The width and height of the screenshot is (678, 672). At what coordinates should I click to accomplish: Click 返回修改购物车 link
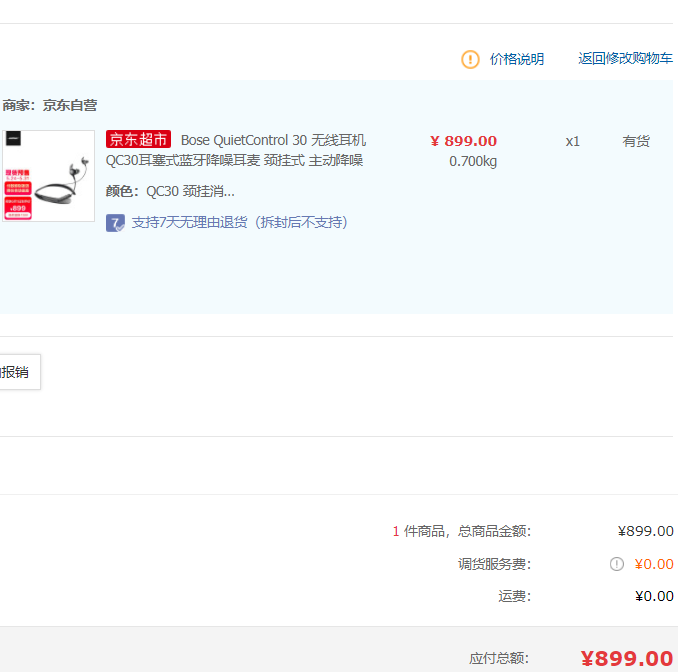(625, 58)
